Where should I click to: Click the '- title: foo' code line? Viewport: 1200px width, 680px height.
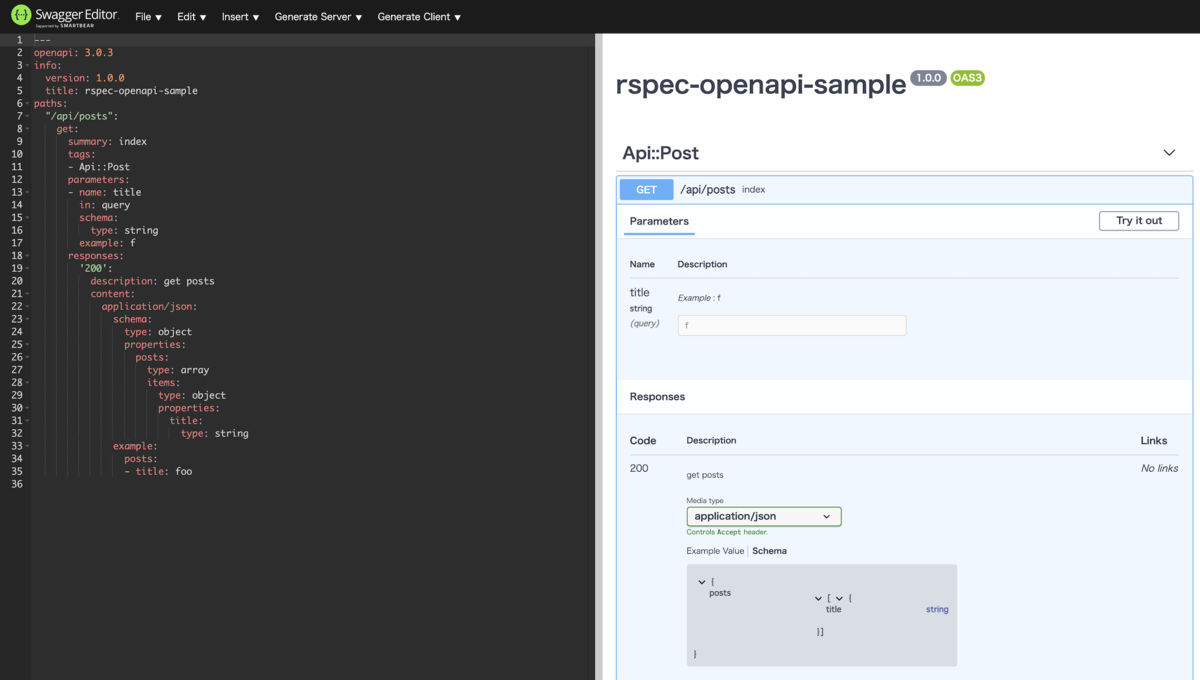[158, 471]
